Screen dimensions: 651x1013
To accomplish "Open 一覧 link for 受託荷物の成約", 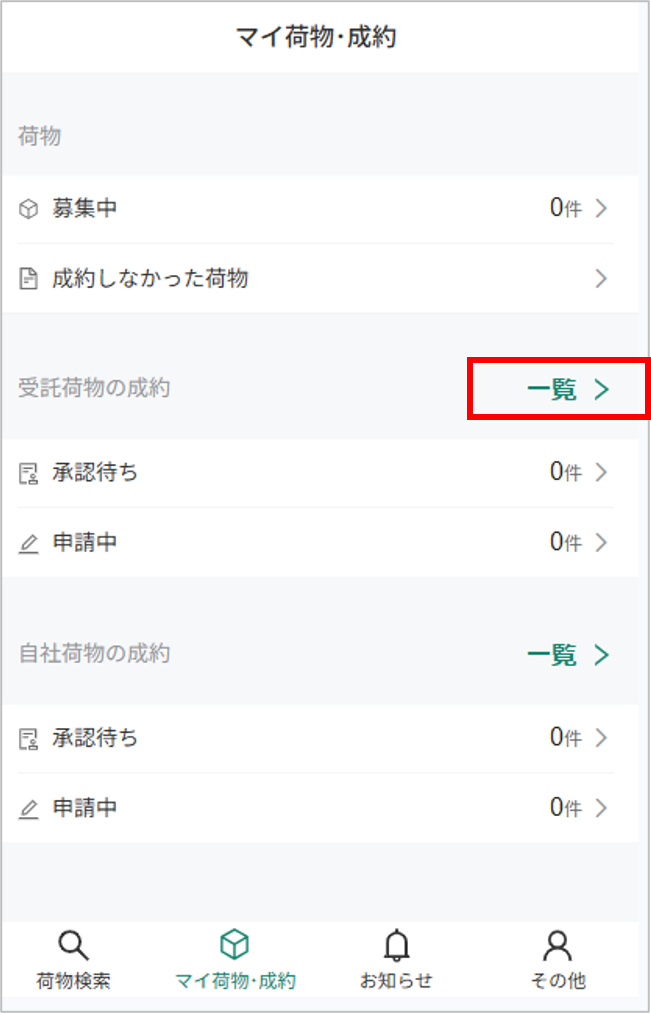I will (568, 390).
